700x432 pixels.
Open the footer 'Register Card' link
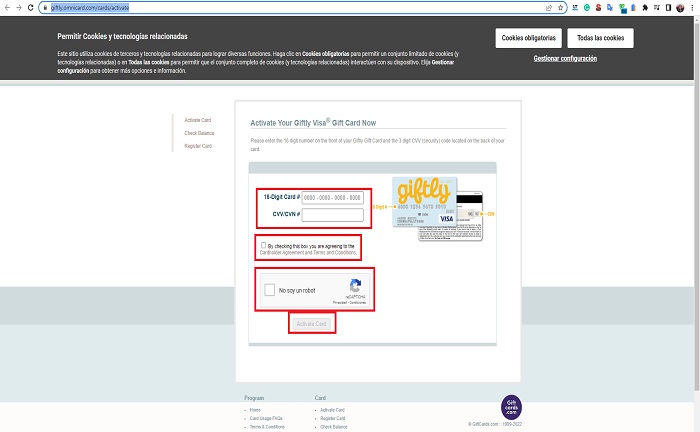tap(333, 418)
